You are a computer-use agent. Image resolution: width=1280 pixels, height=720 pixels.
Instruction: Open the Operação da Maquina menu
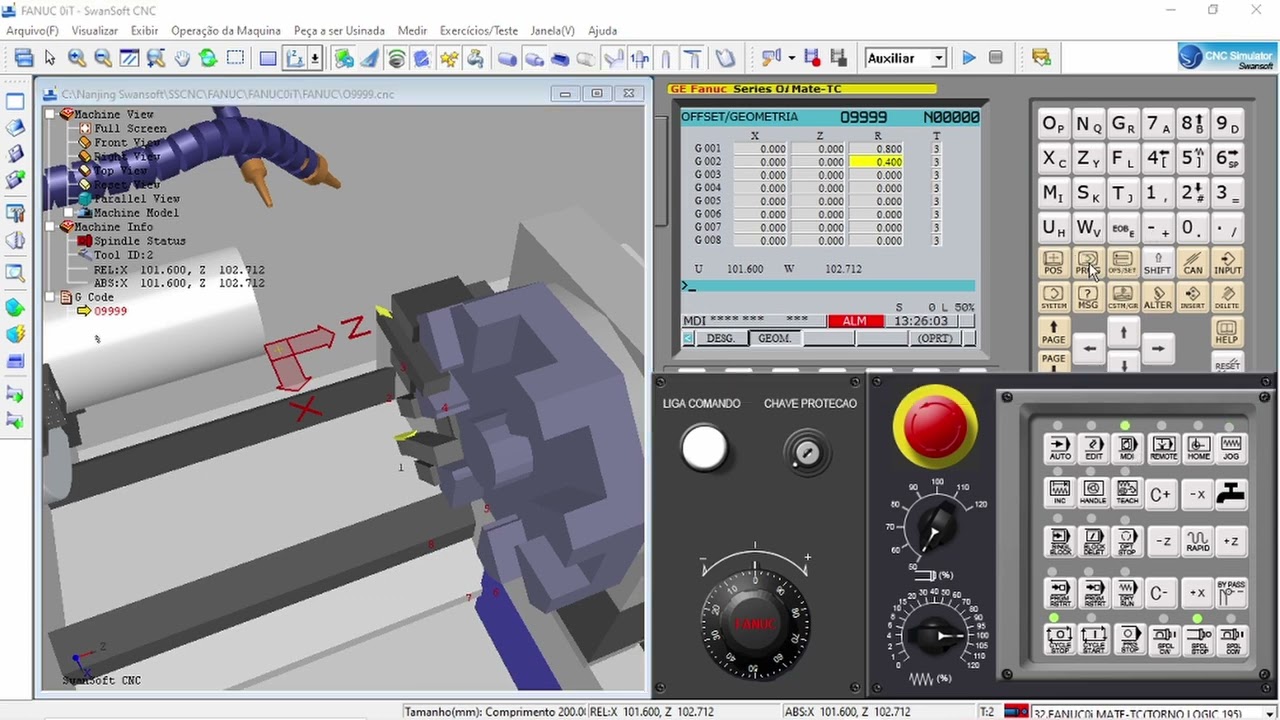tap(226, 31)
